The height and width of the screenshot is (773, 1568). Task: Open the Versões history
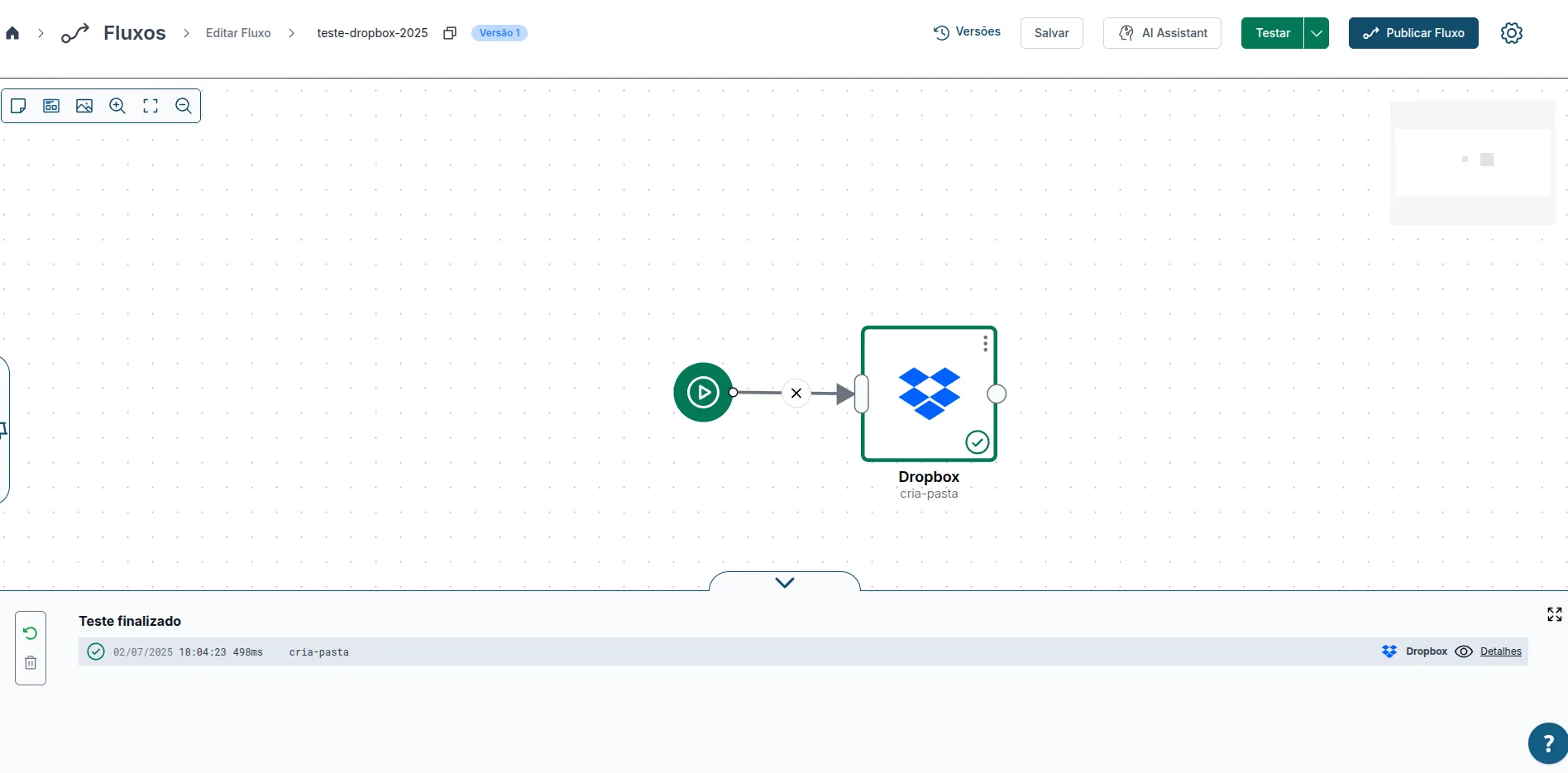coord(967,32)
